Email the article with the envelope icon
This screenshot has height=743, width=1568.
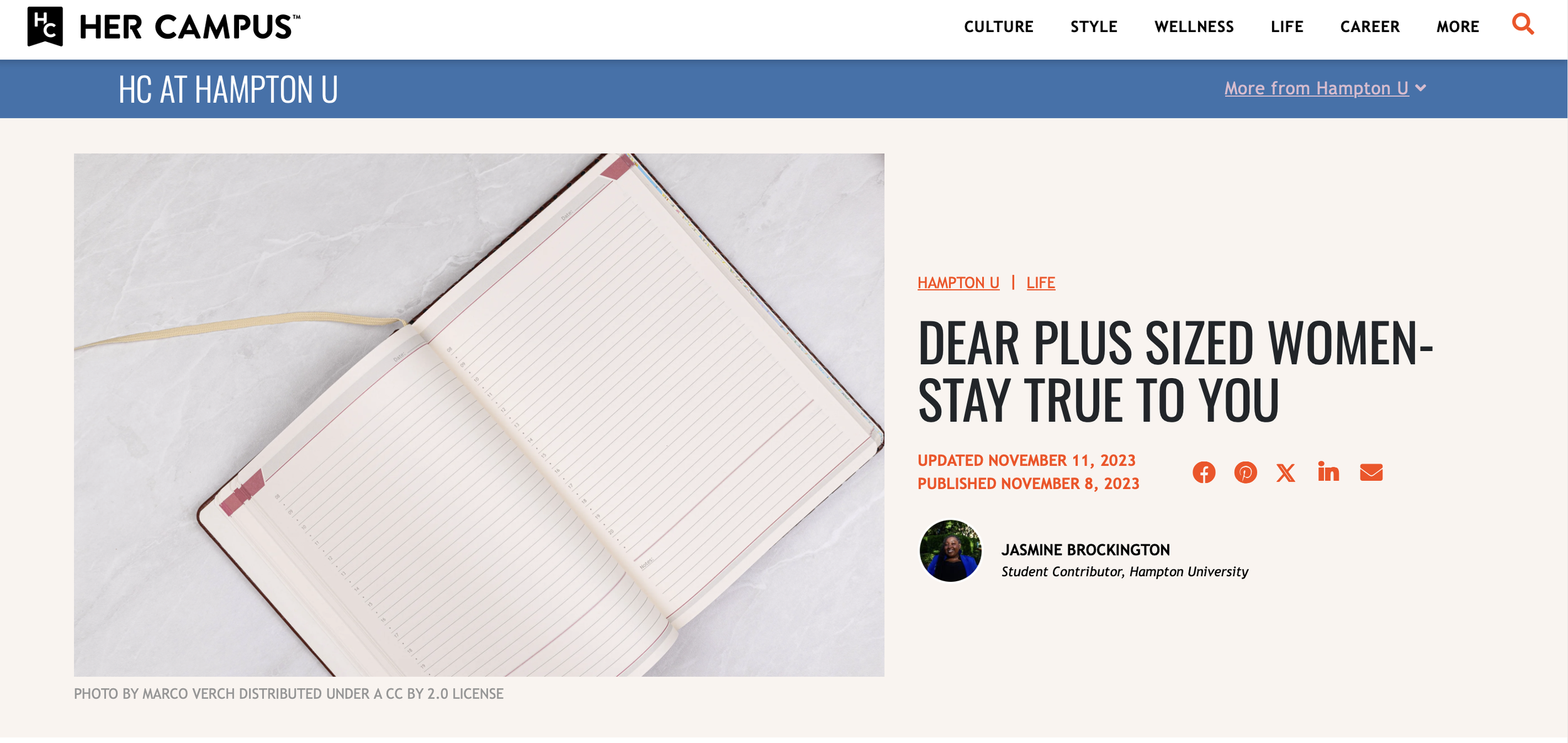[1371, 472]
